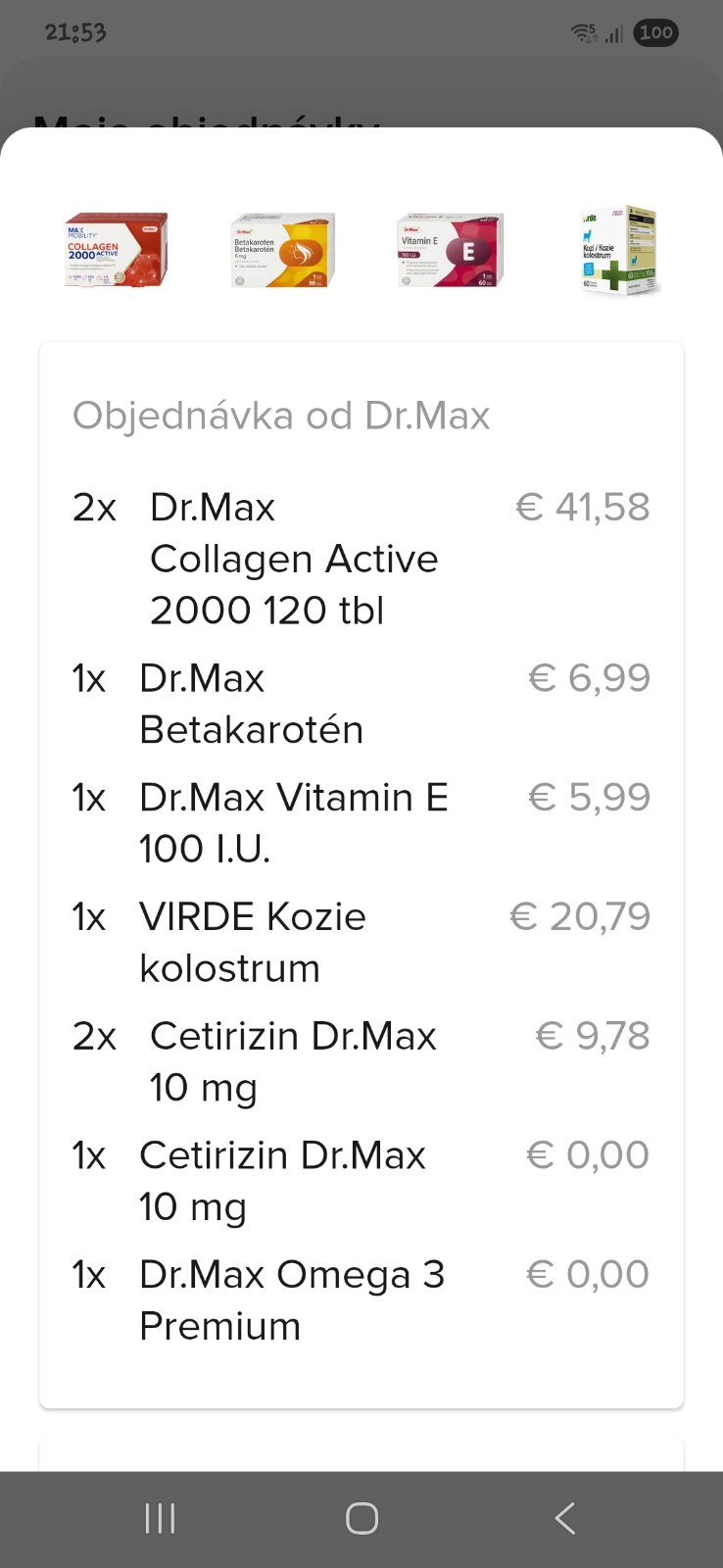The height and width of the screenshot is (1568, 723).
Task: Open the Betakarotén product image
Action: pos(283,252)
